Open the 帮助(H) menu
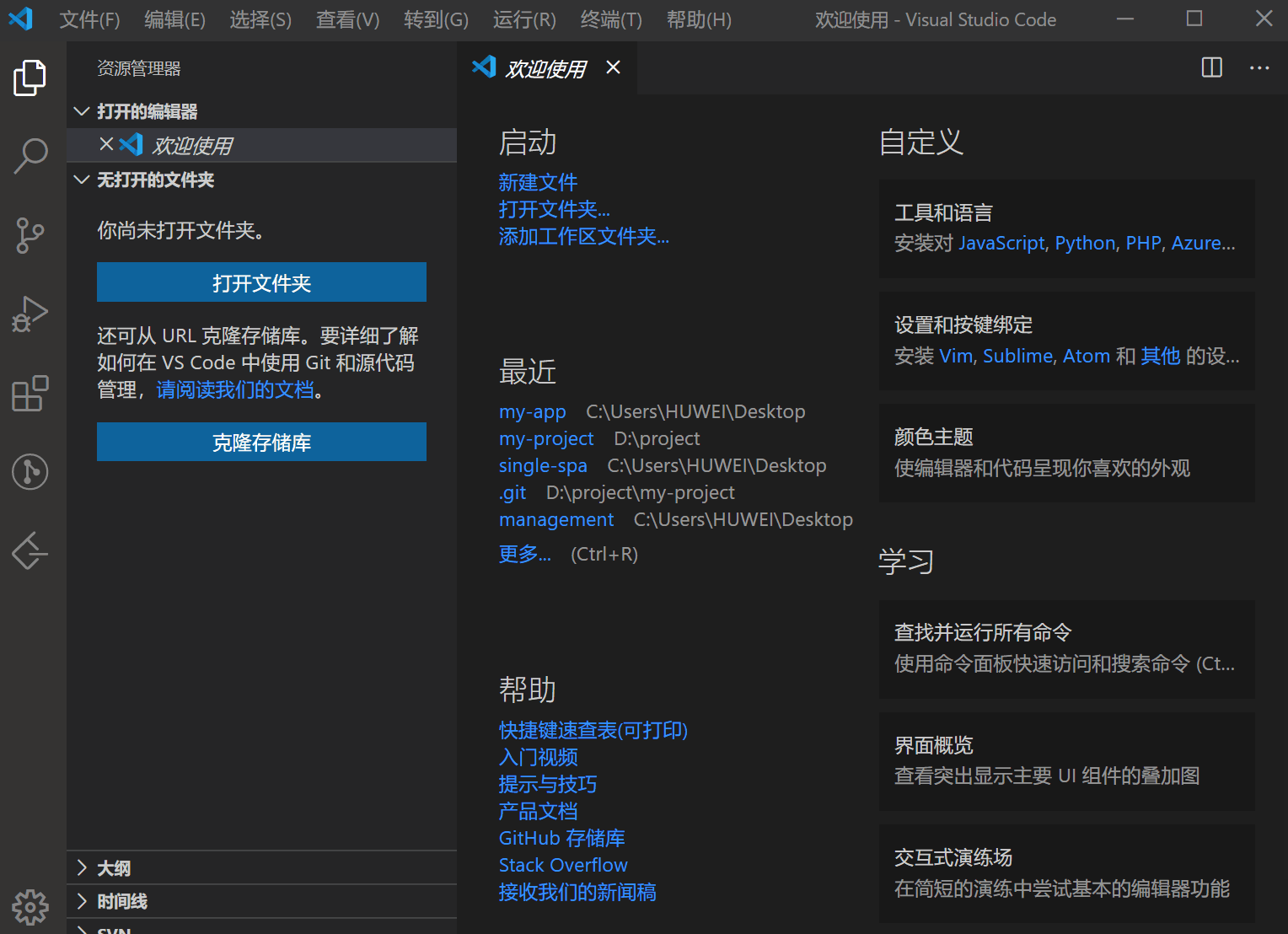This screenshot has height=934, width=1288. 699,19
